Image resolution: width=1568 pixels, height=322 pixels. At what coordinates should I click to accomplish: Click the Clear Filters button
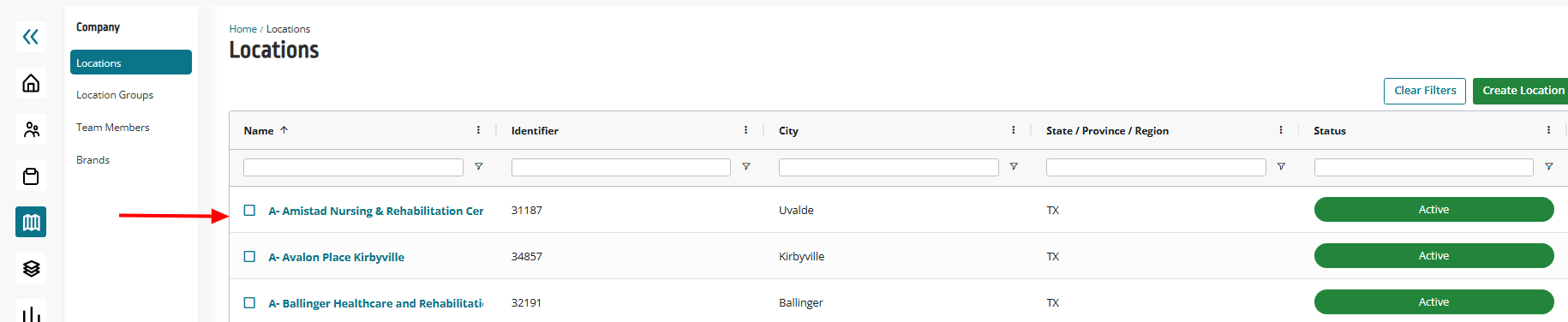[1425, 91]
